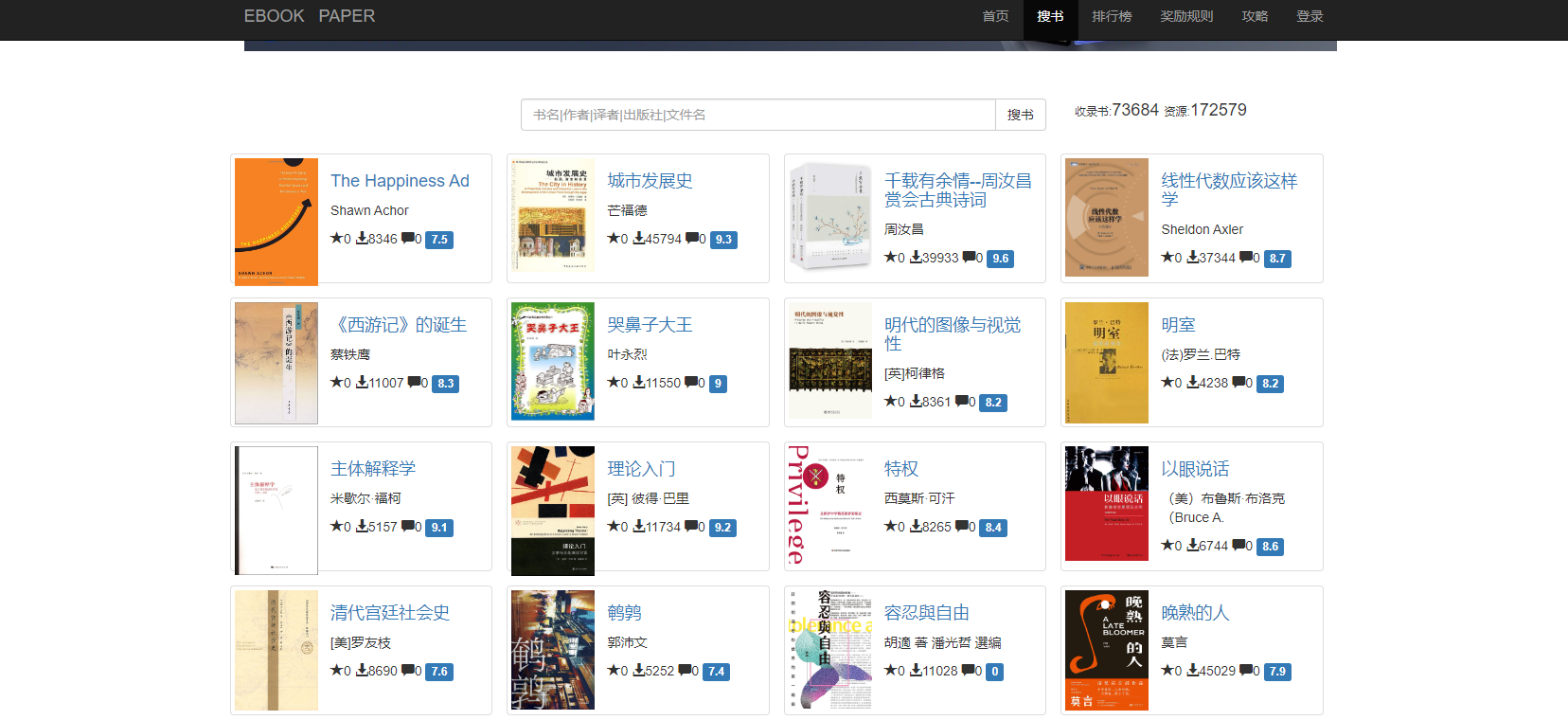Select the 搜书 navigation tab
This screenshot has height=720, width=1568.
(1050, 16)
